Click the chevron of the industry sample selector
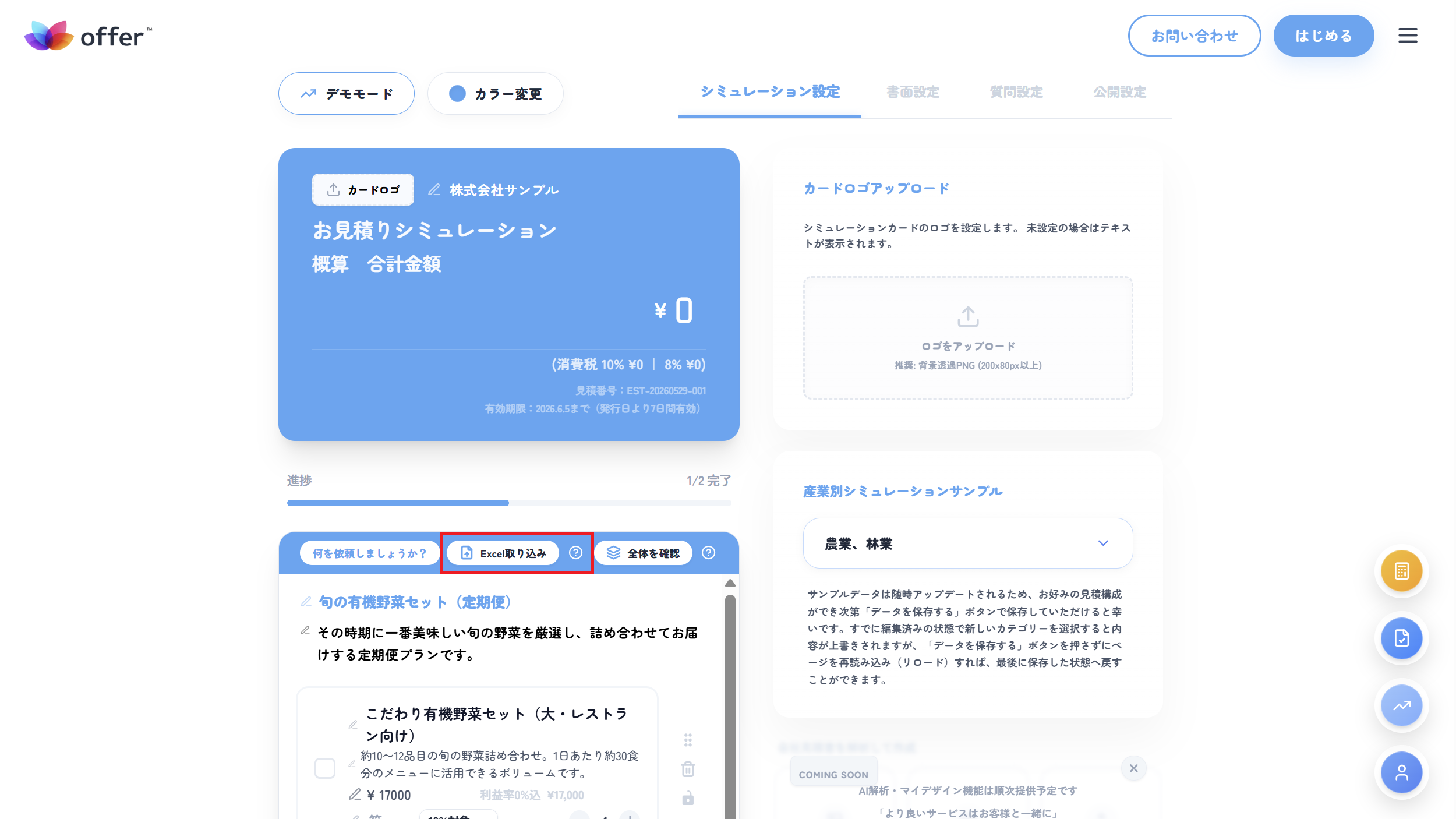 [1103, 543]
